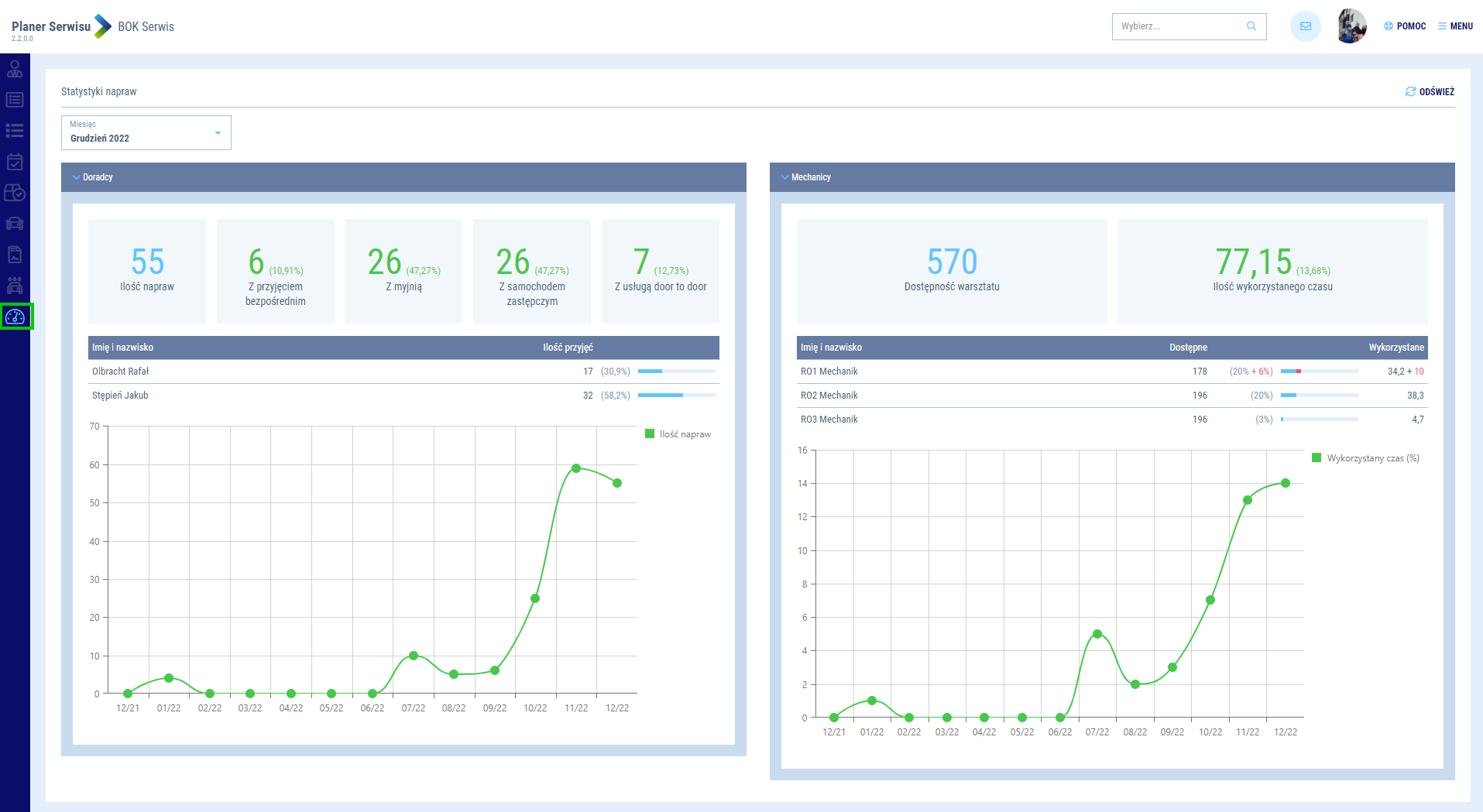
Task: Collapse the Doradcy panel
Action: [93, 177]
